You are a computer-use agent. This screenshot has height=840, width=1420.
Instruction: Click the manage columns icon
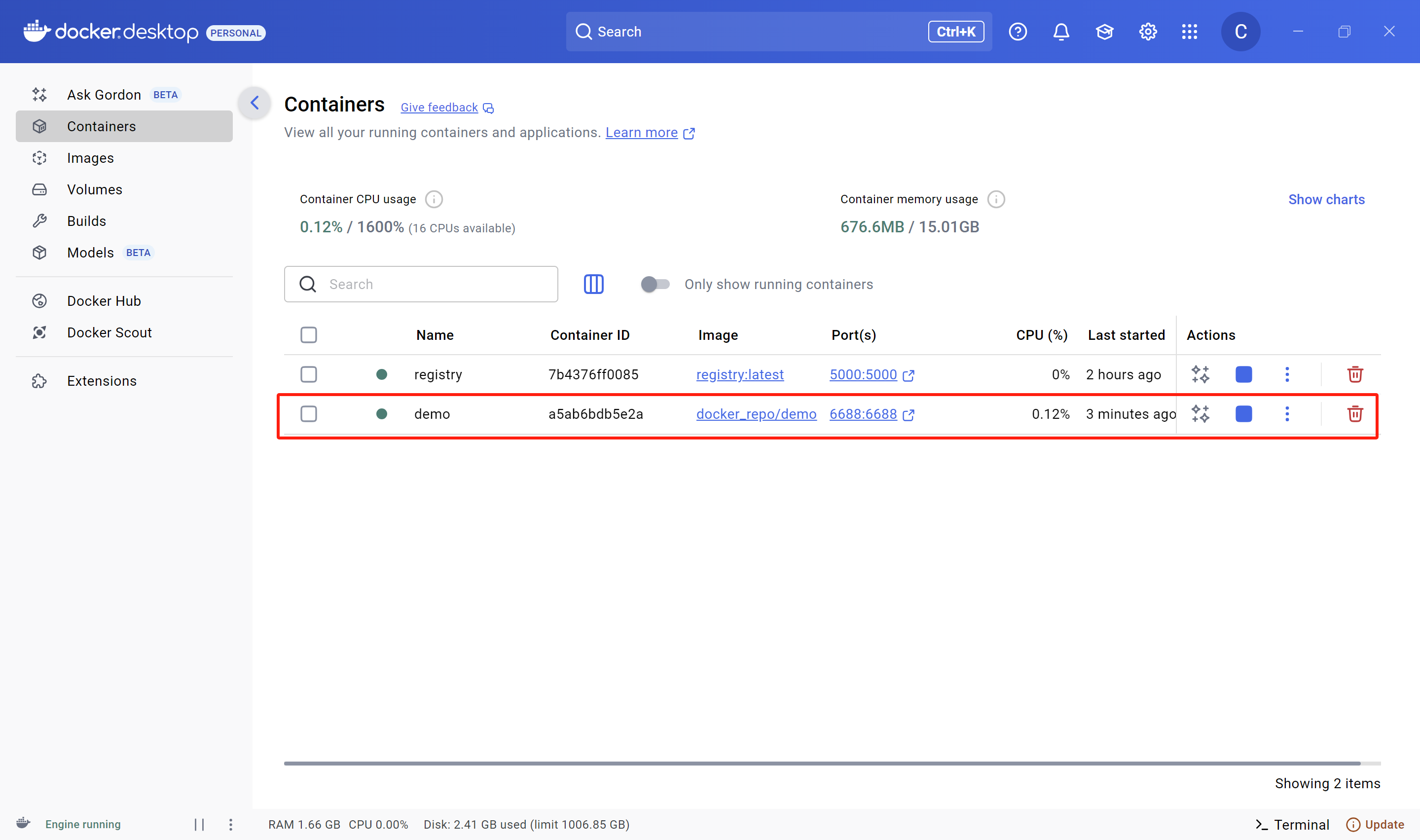(593, 284)
